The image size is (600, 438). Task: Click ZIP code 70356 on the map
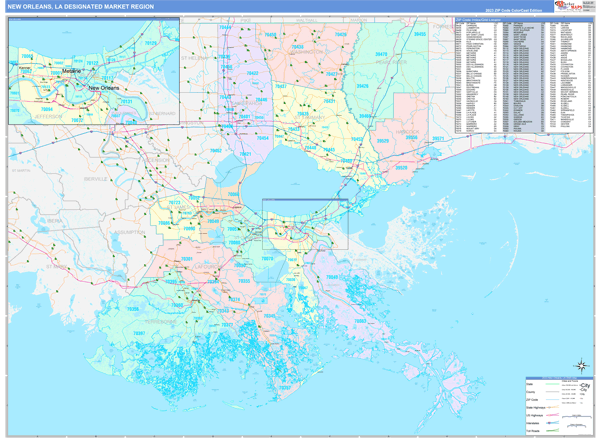[133, 309]
